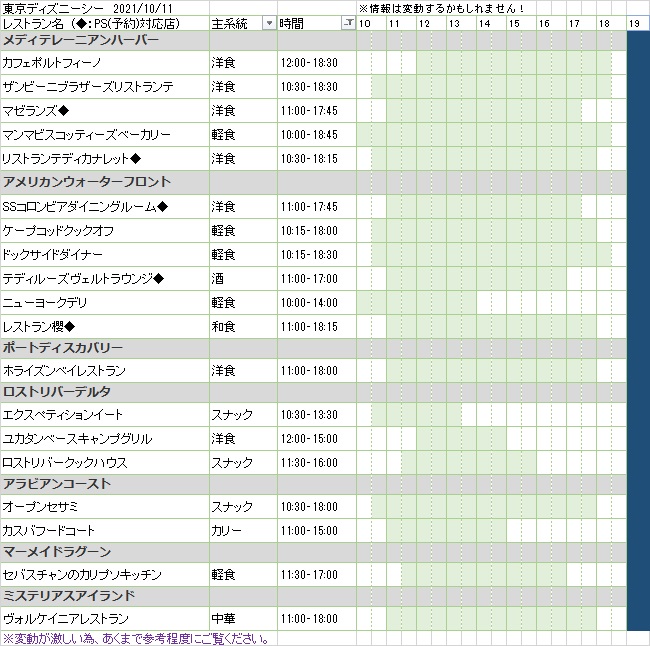Select the マゼランズ◆ restaurant cell

tap(105, 111)
